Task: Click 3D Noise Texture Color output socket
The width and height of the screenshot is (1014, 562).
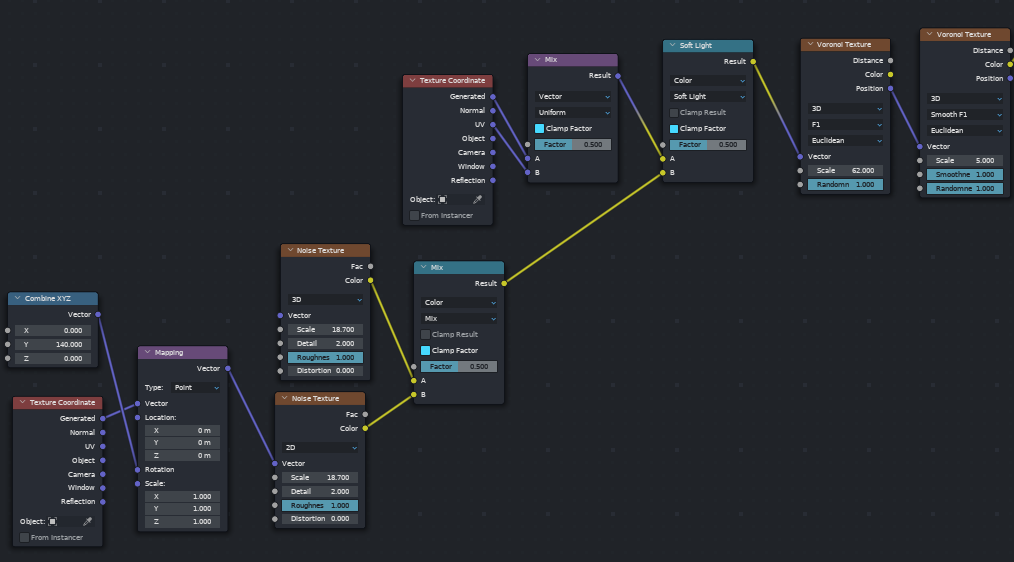Action: click(371, 281)
